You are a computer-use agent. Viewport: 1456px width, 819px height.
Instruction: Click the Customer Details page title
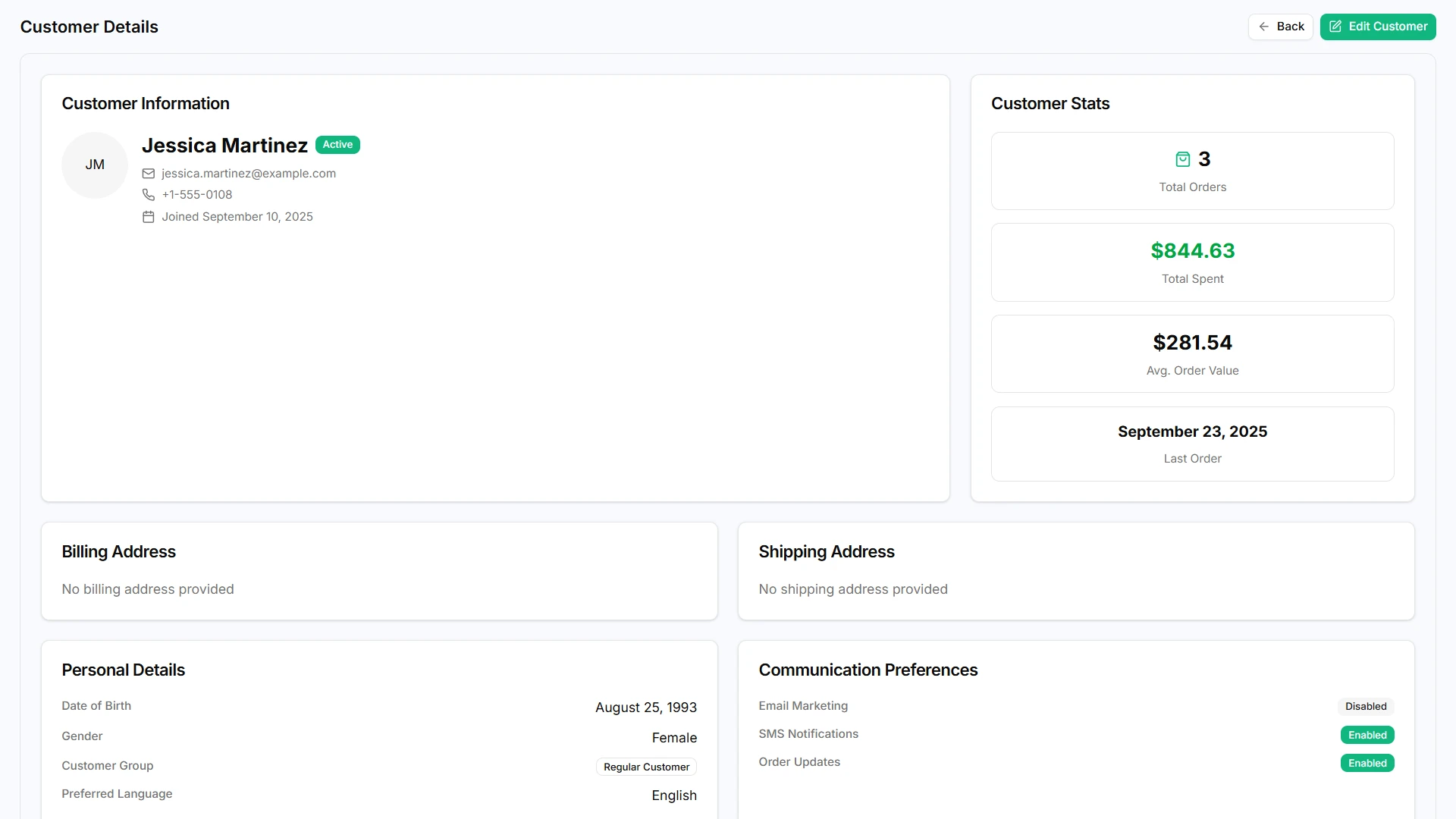coord(89,27)
